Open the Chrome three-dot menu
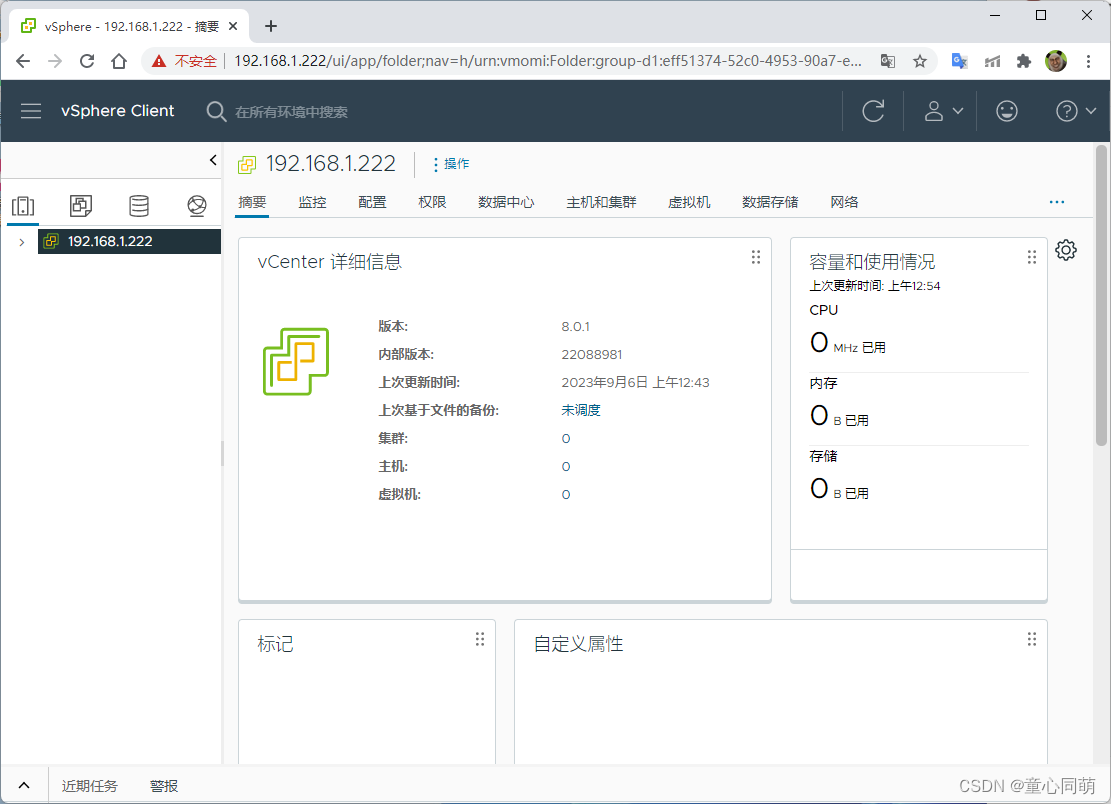Screen dimensions: 1111x804 1088,61
